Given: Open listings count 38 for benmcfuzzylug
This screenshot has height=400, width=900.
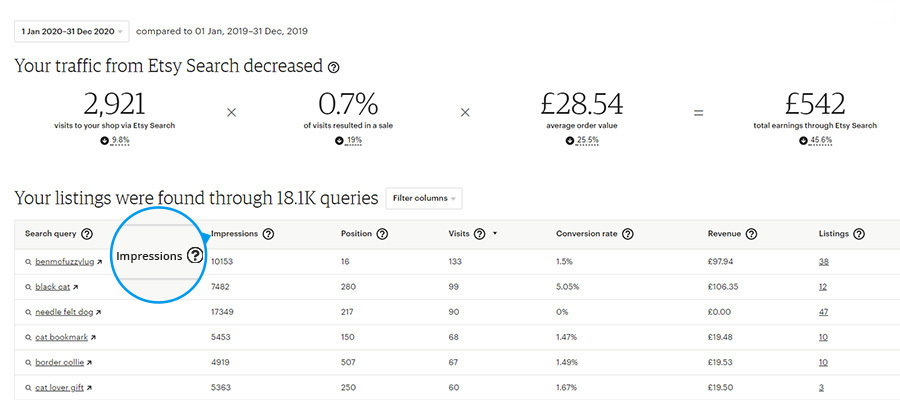Looking at the screenshot, I should [x=824, y=262].
